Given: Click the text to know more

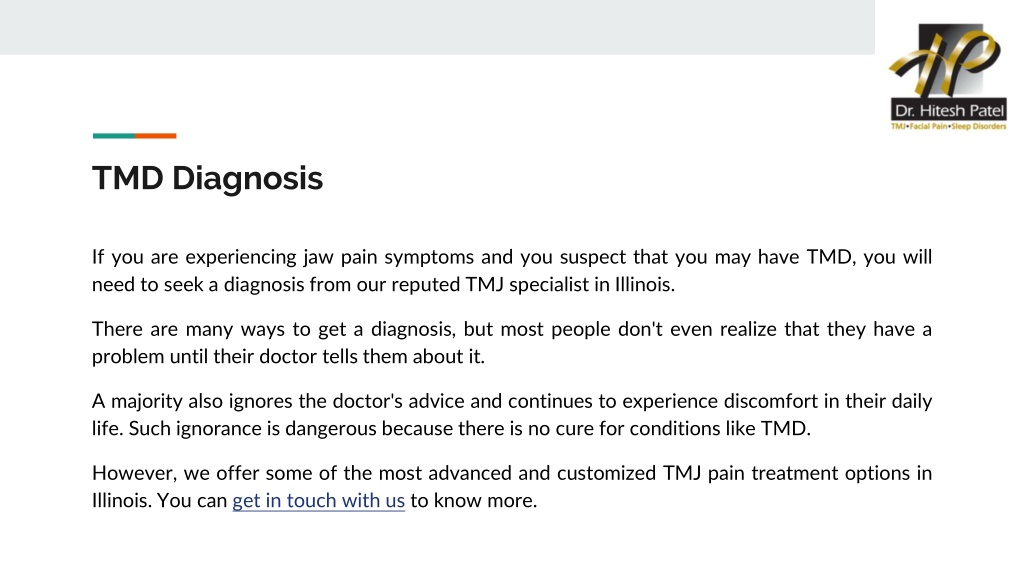Looking at the screenshot, I should coord(473,500).
